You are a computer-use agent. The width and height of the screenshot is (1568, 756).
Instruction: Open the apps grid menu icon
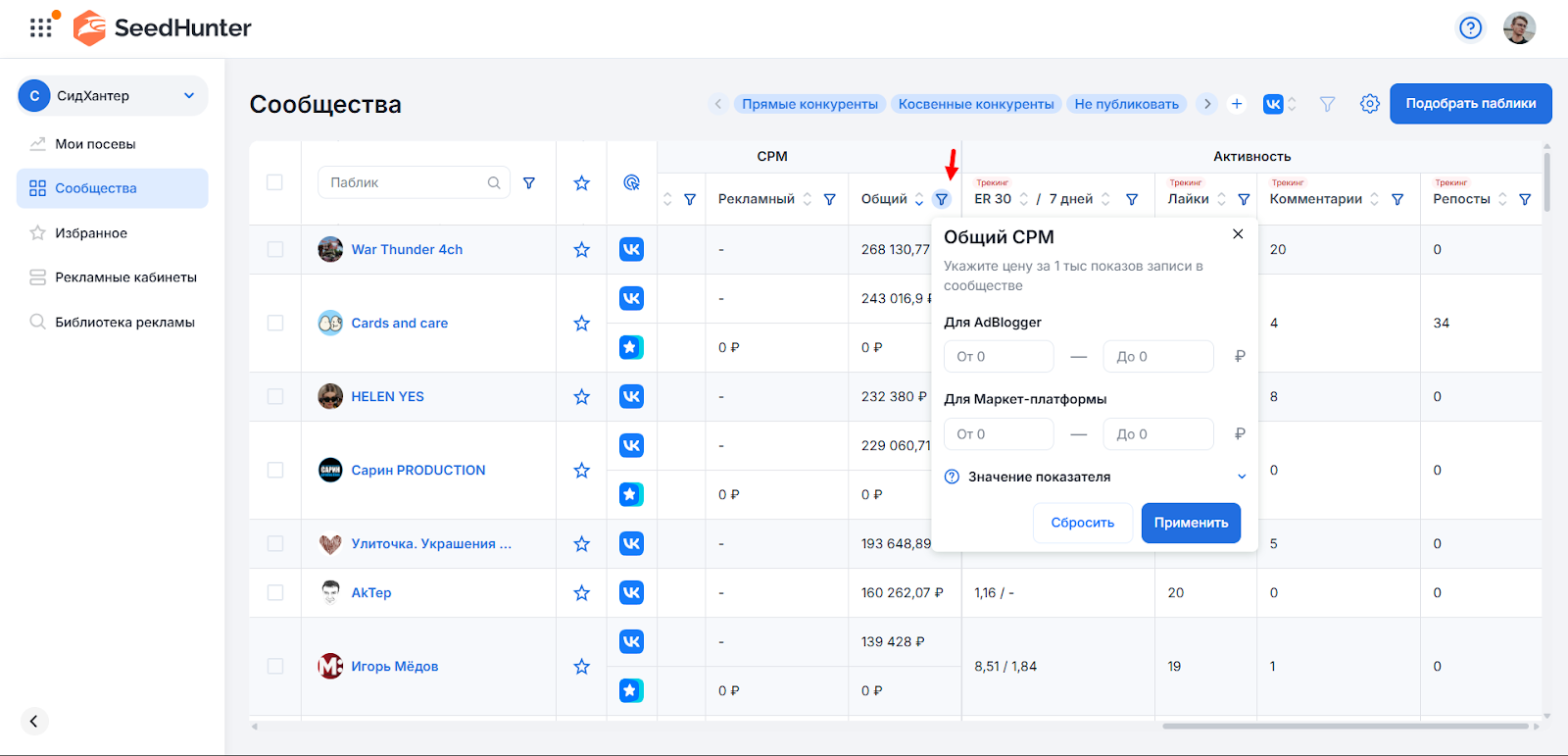click(40, 27)
